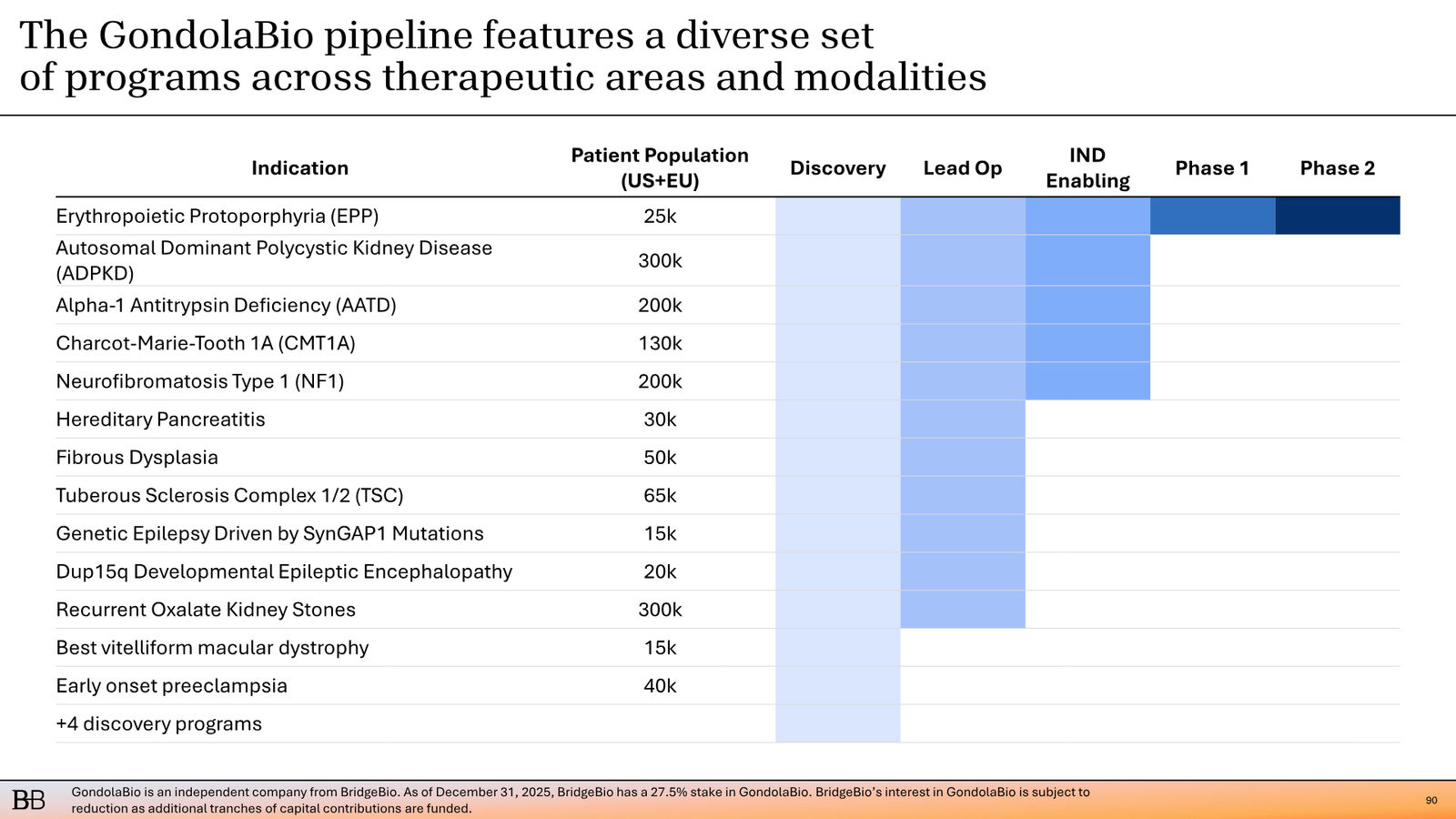Select the Alpha-1 Antitrypsin Deficiency (AATD) label
The width and height of the screenshot is (1456, 819).
click(226, 306)
